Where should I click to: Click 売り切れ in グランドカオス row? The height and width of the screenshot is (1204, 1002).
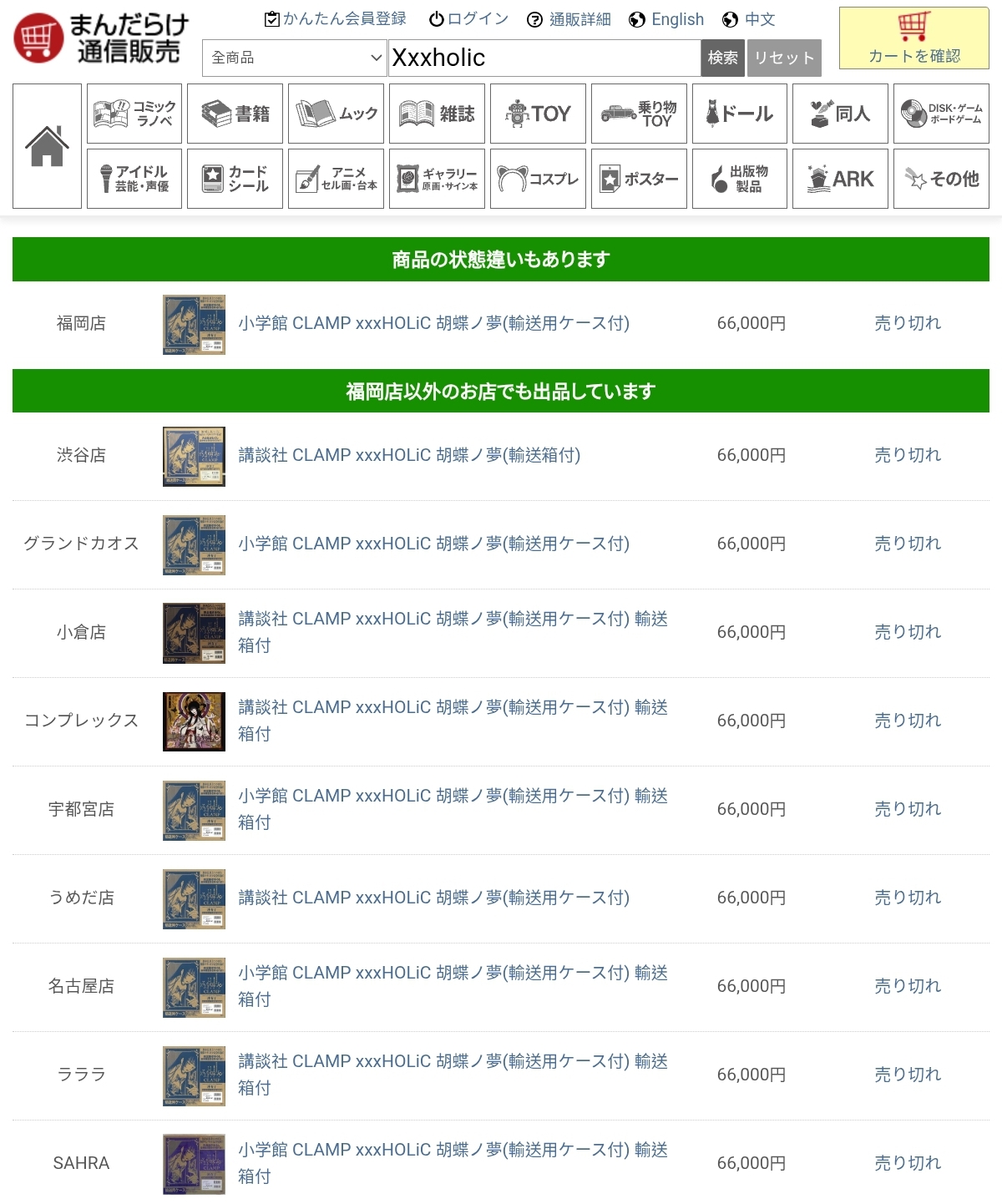[908, 544]
